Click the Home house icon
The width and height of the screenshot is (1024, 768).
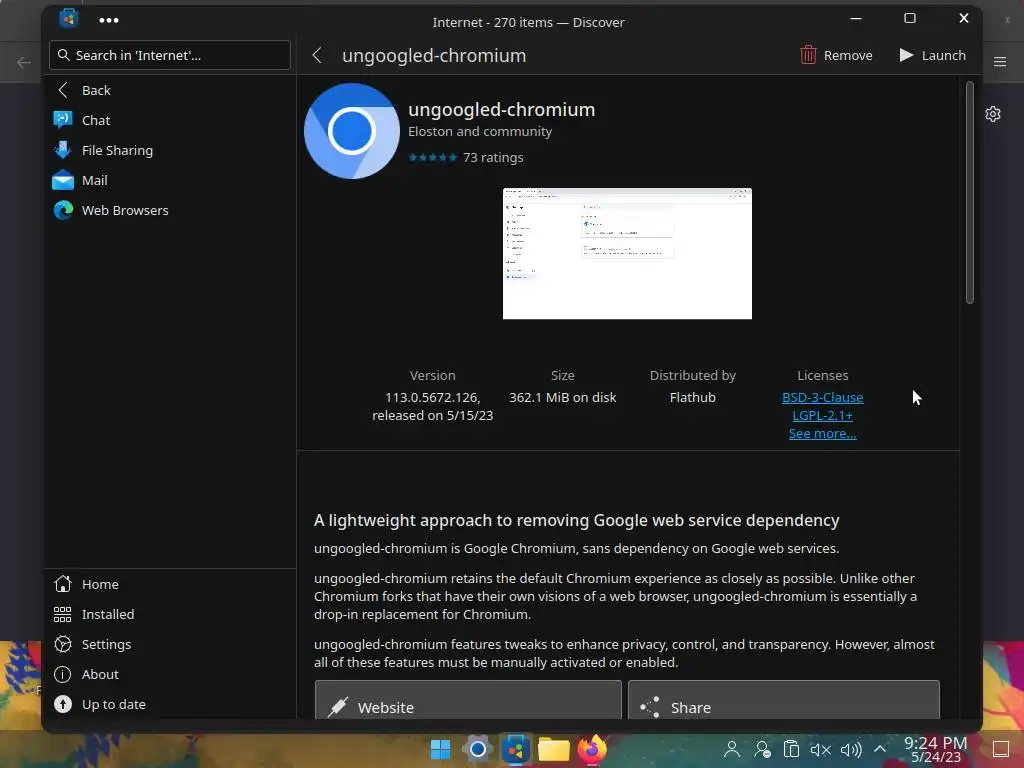pos(63,584)
